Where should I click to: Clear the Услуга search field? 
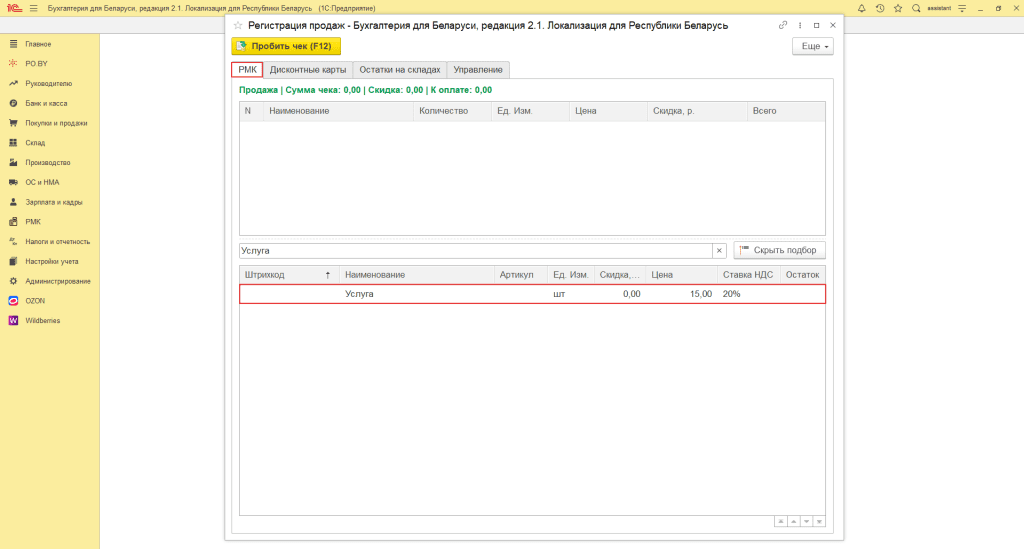coord(718,251)
